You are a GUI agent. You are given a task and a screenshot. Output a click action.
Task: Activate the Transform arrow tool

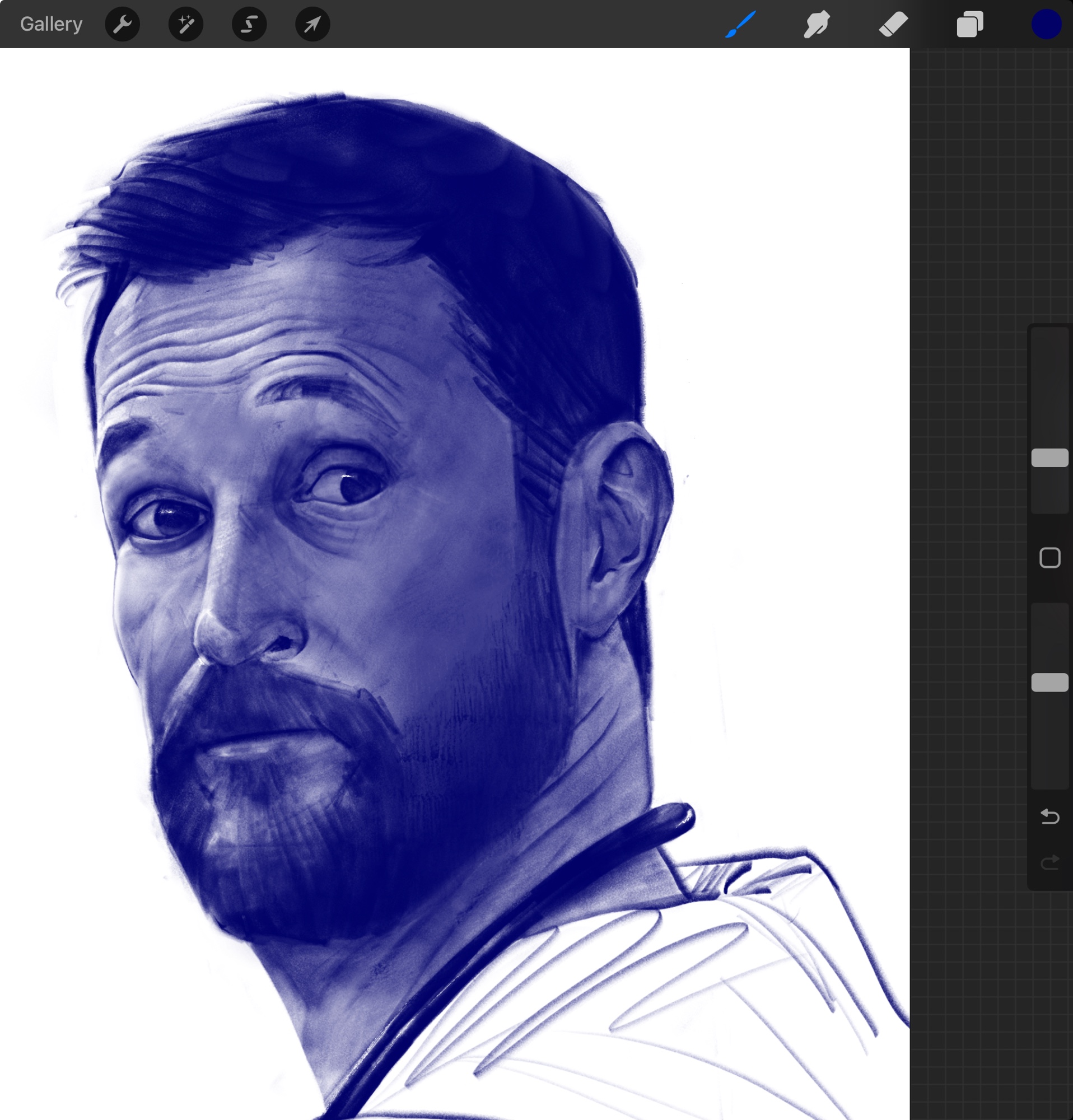pyautogui.click(x=312, y=24)
